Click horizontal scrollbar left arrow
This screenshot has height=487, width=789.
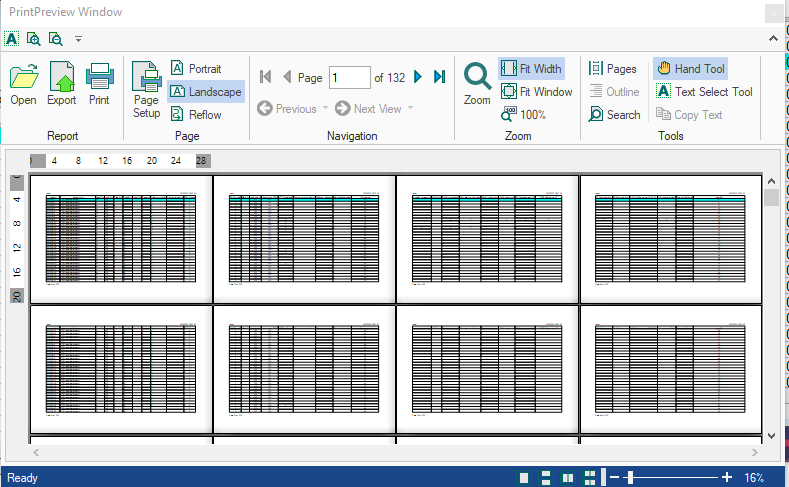[x=36, y=452]
